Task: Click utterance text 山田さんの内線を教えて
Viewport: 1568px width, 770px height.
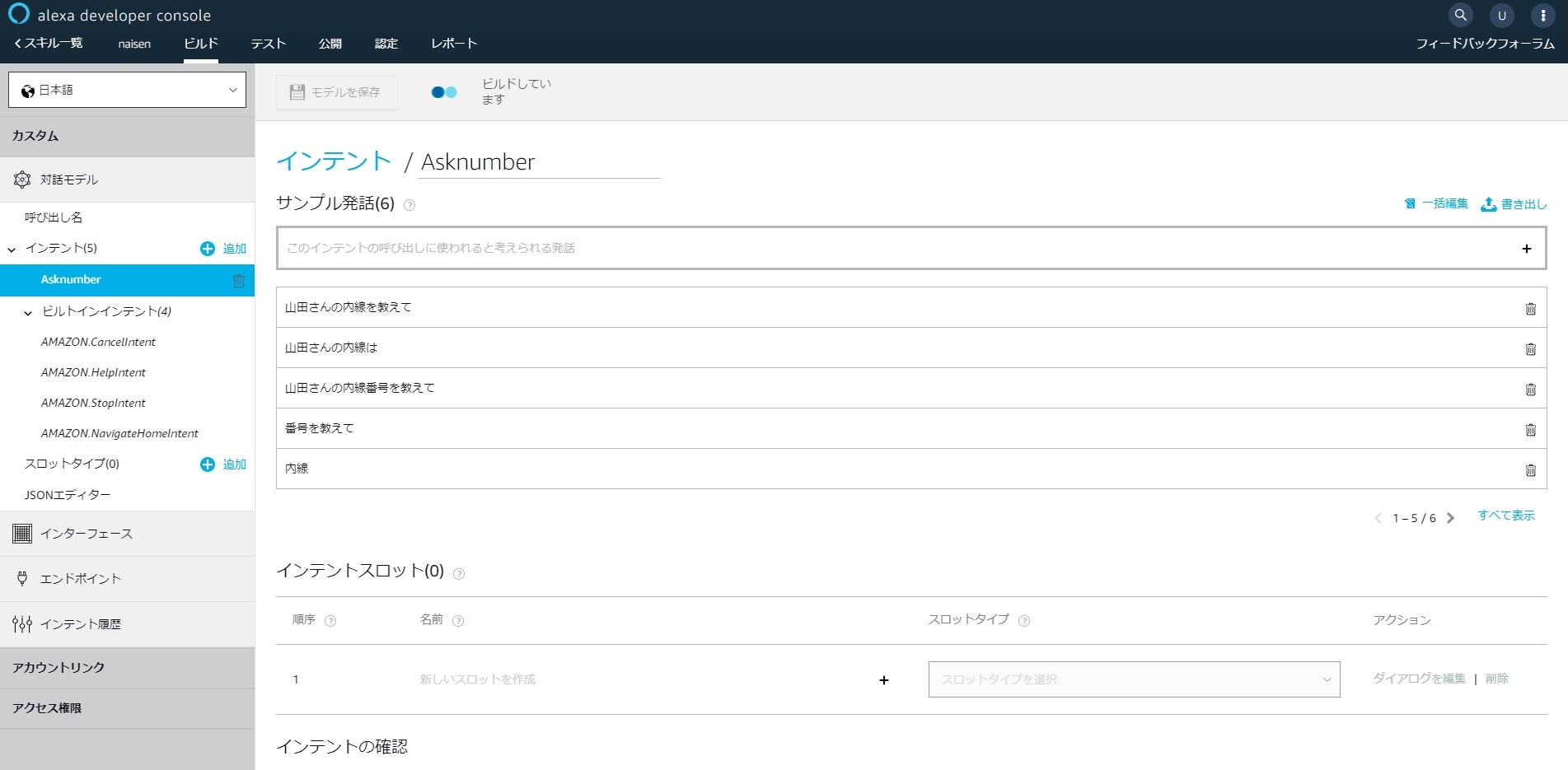Action: (x=348, y=307)
